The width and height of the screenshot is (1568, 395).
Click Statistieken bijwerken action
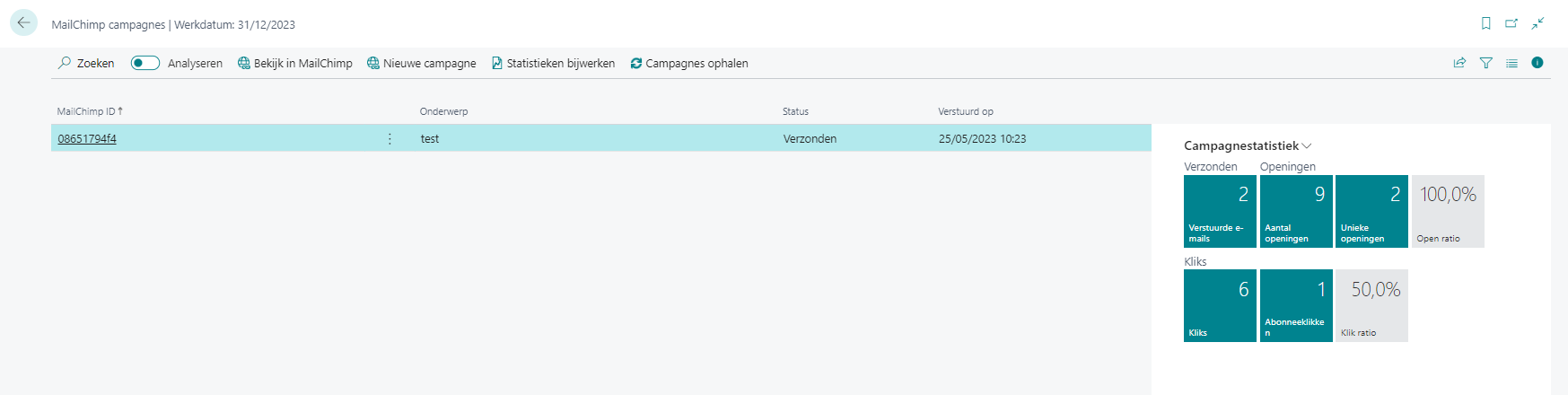pos(553,63)
